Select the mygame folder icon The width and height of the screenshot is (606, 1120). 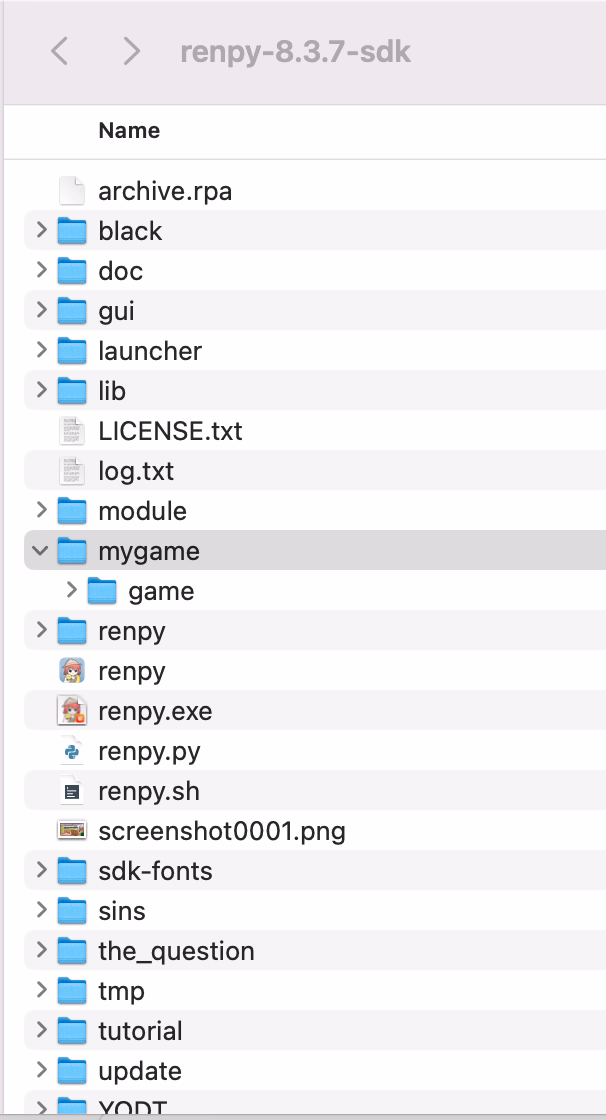[71, 551]
